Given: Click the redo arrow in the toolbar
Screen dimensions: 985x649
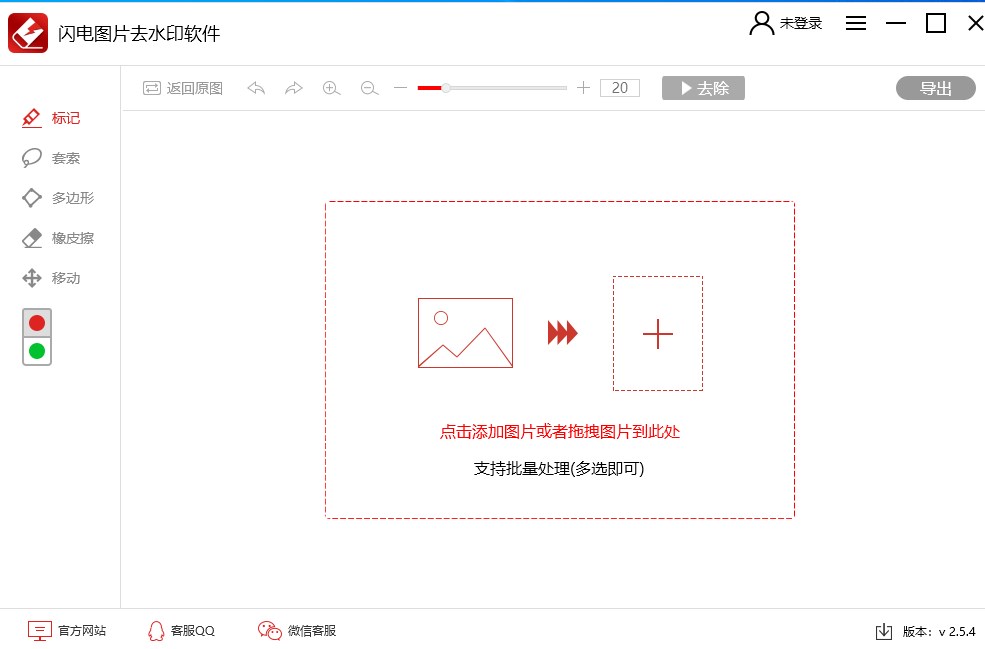Looking at the screenshot, I should coord(294,88).
